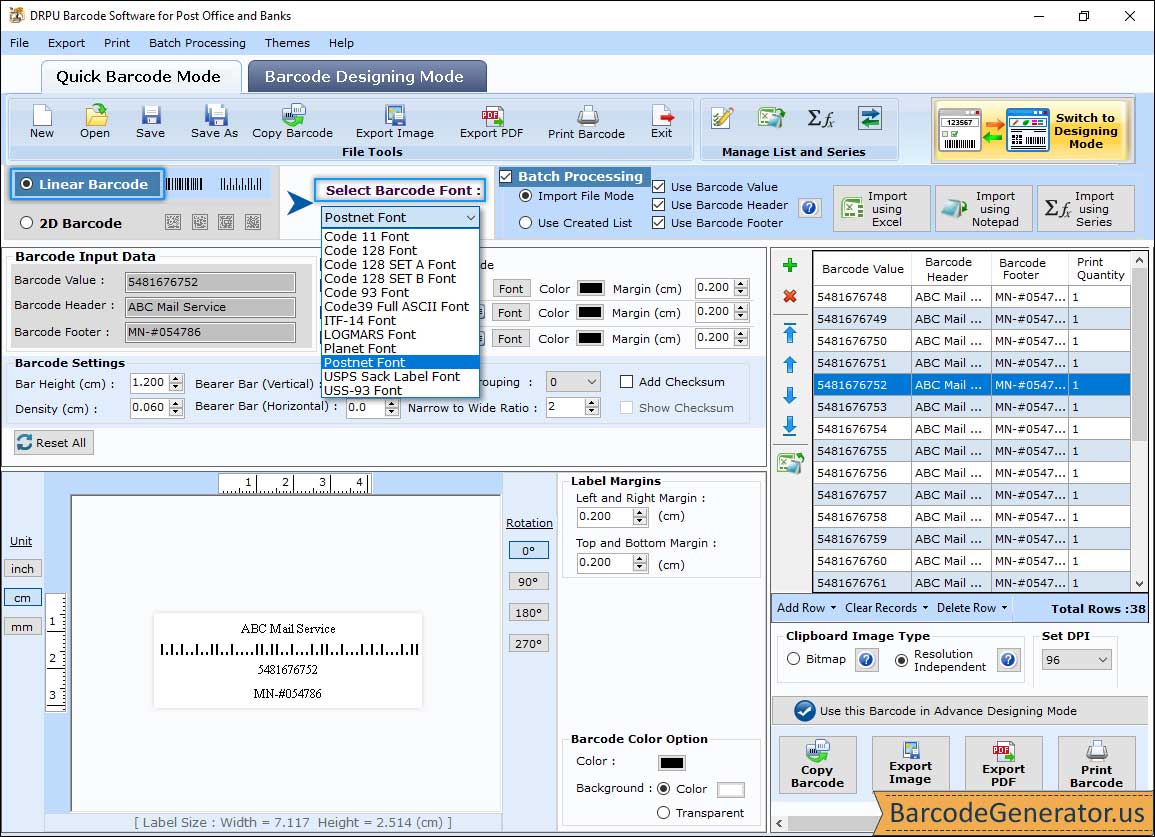
Task: Open the File menu
Action: click(20, 43)
